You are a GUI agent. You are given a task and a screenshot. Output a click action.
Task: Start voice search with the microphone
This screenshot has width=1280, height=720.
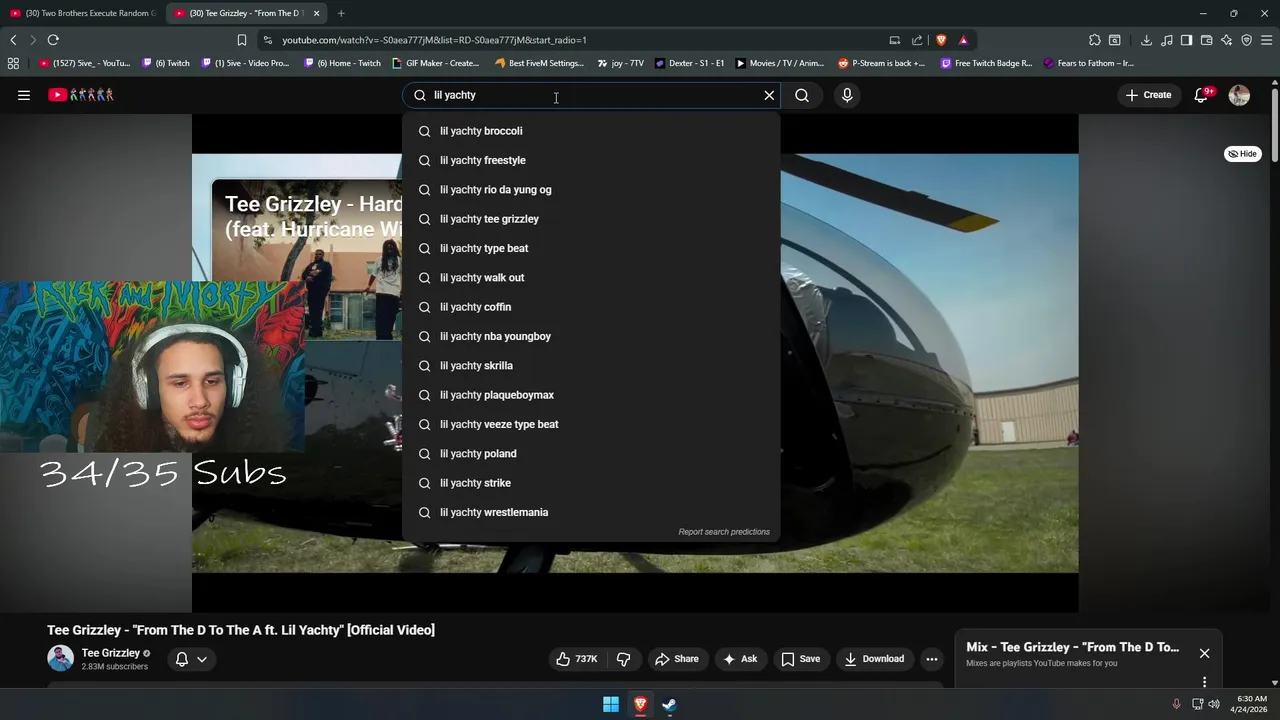(847, 95)
